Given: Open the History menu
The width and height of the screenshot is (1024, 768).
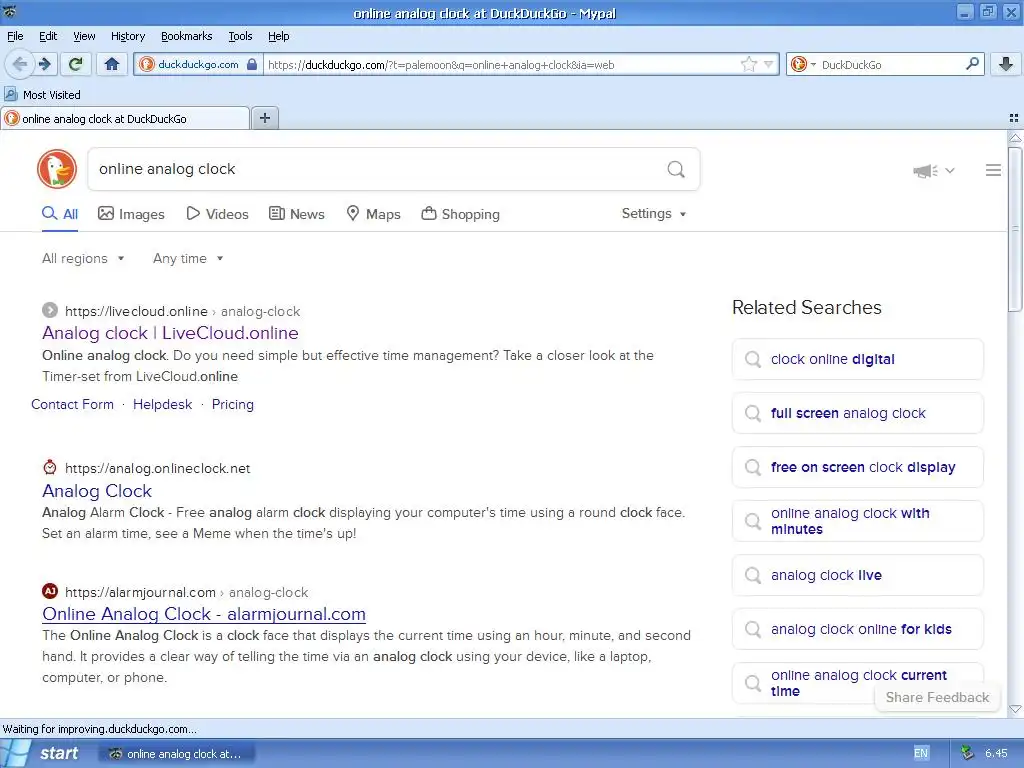Looking at the screenshot, I should [127, 36].
